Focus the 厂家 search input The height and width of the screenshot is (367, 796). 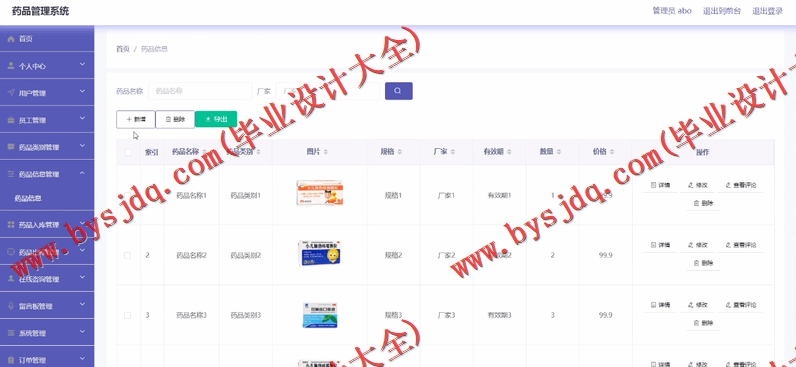(327, 91)
